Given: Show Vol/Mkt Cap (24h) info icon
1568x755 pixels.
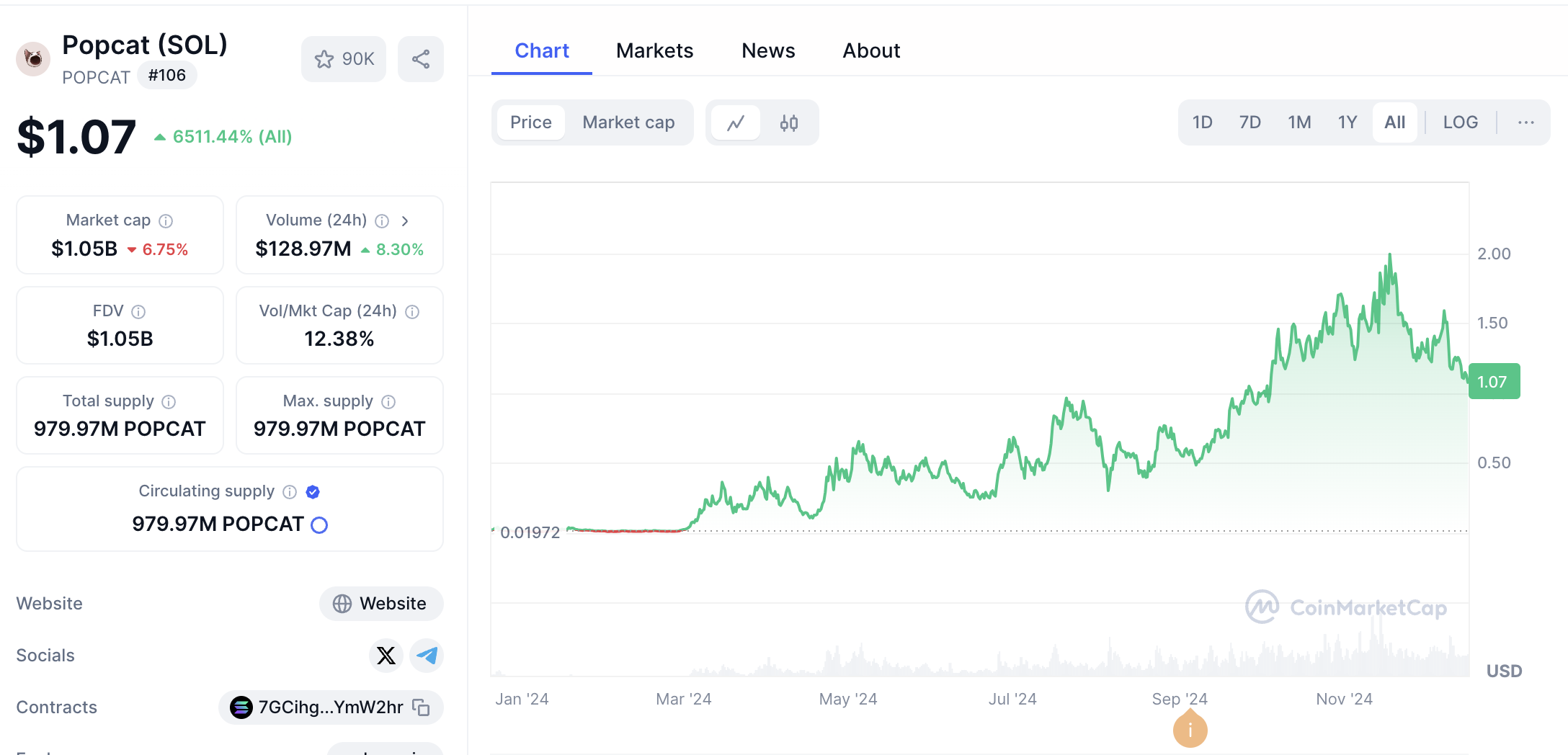Looking at the screenshot, I should pyautogui.click(x=412, y=311).
